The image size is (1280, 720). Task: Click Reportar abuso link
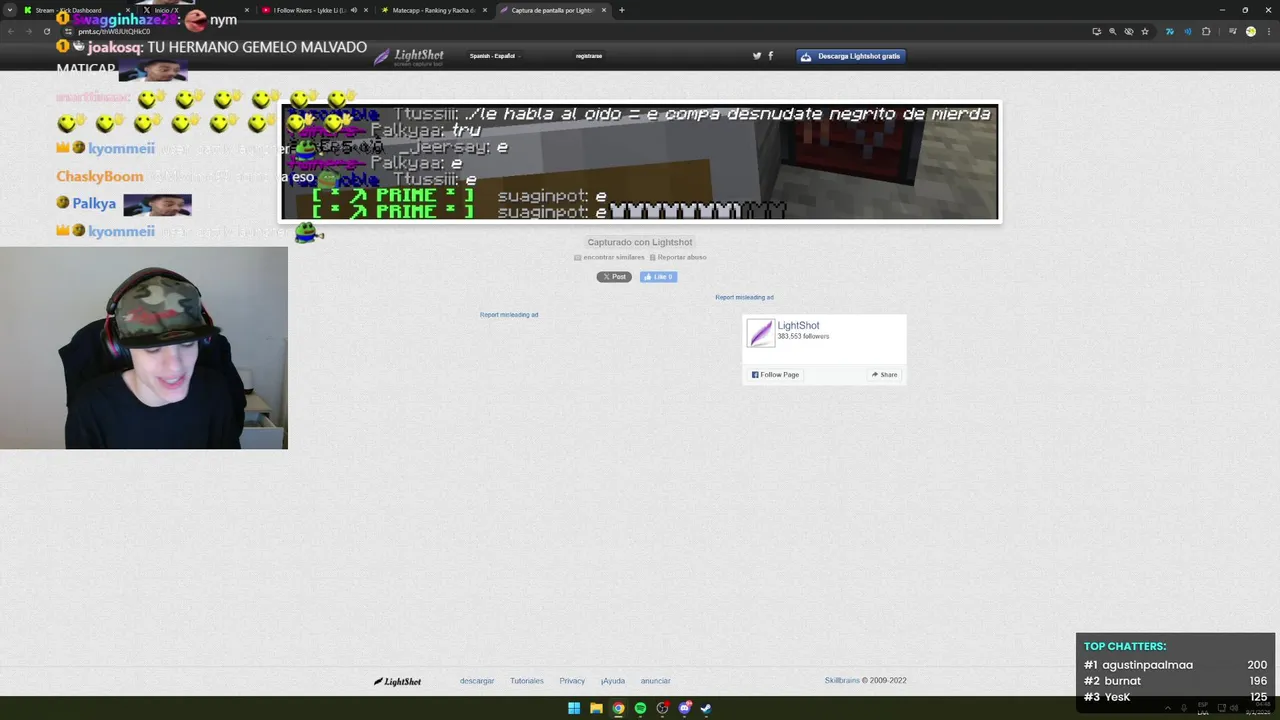click(677, 257)
